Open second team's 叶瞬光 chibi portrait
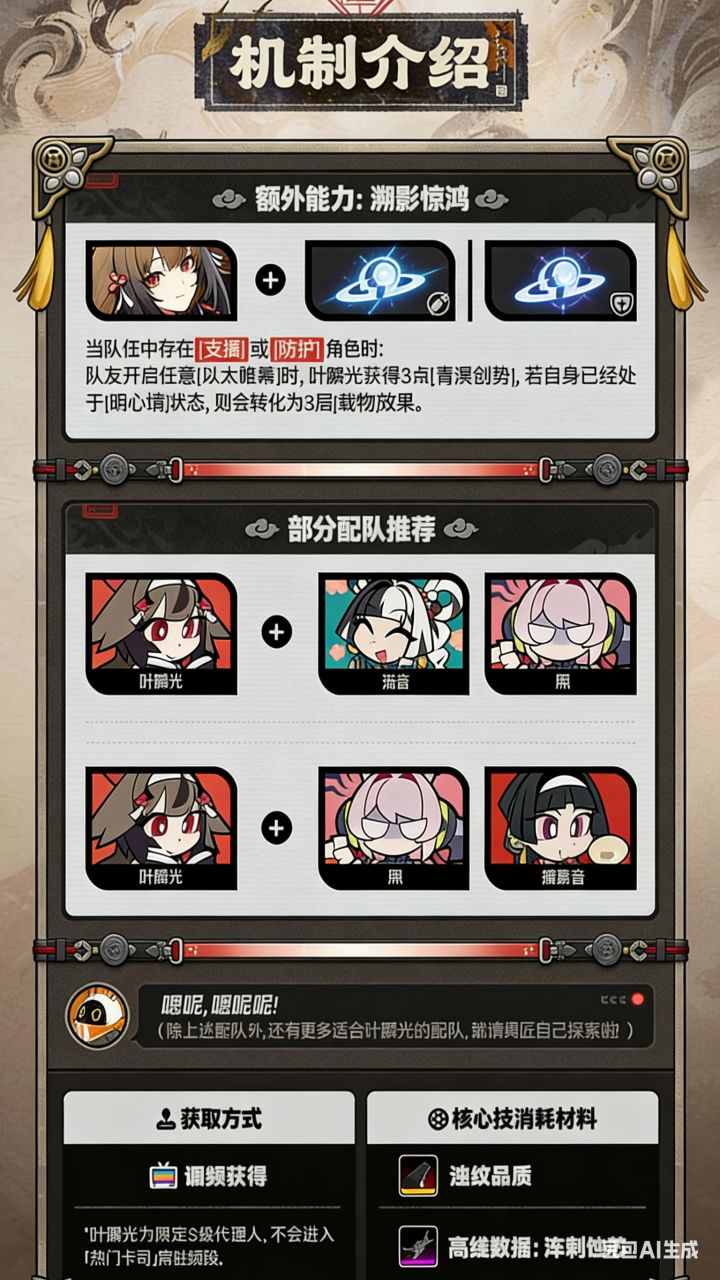This screenshot has width=720, height=1280. tap(161, 828)
